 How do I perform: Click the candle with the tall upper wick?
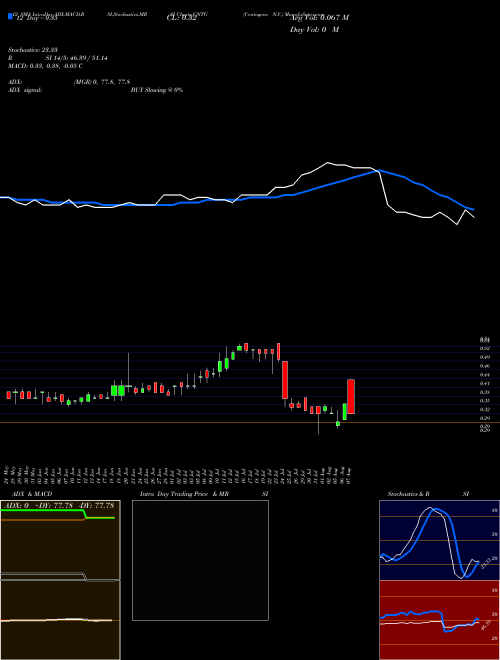point(128,375)
